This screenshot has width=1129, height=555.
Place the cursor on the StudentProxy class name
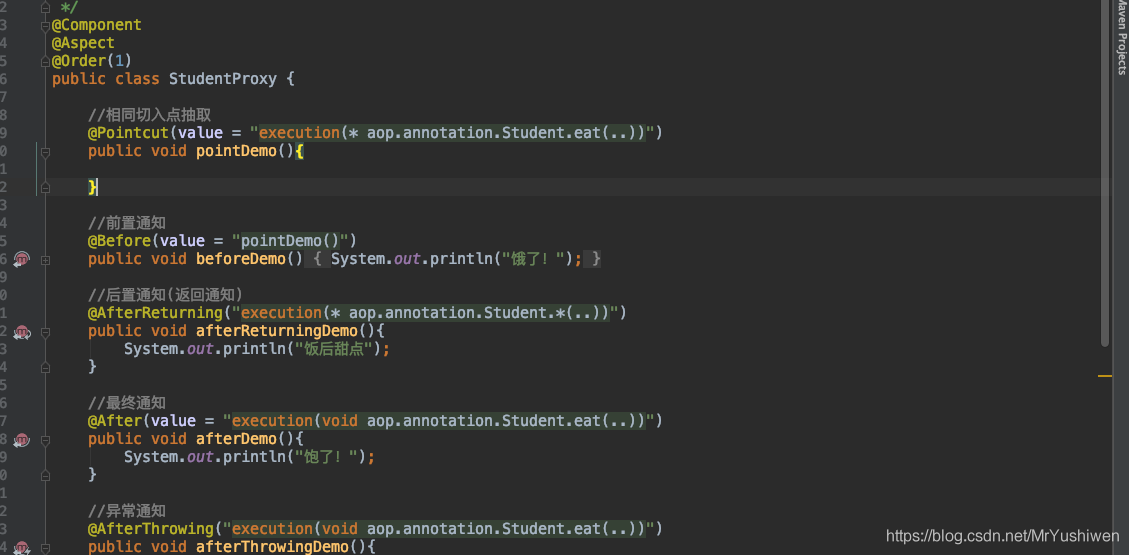(x=222, y=79)
